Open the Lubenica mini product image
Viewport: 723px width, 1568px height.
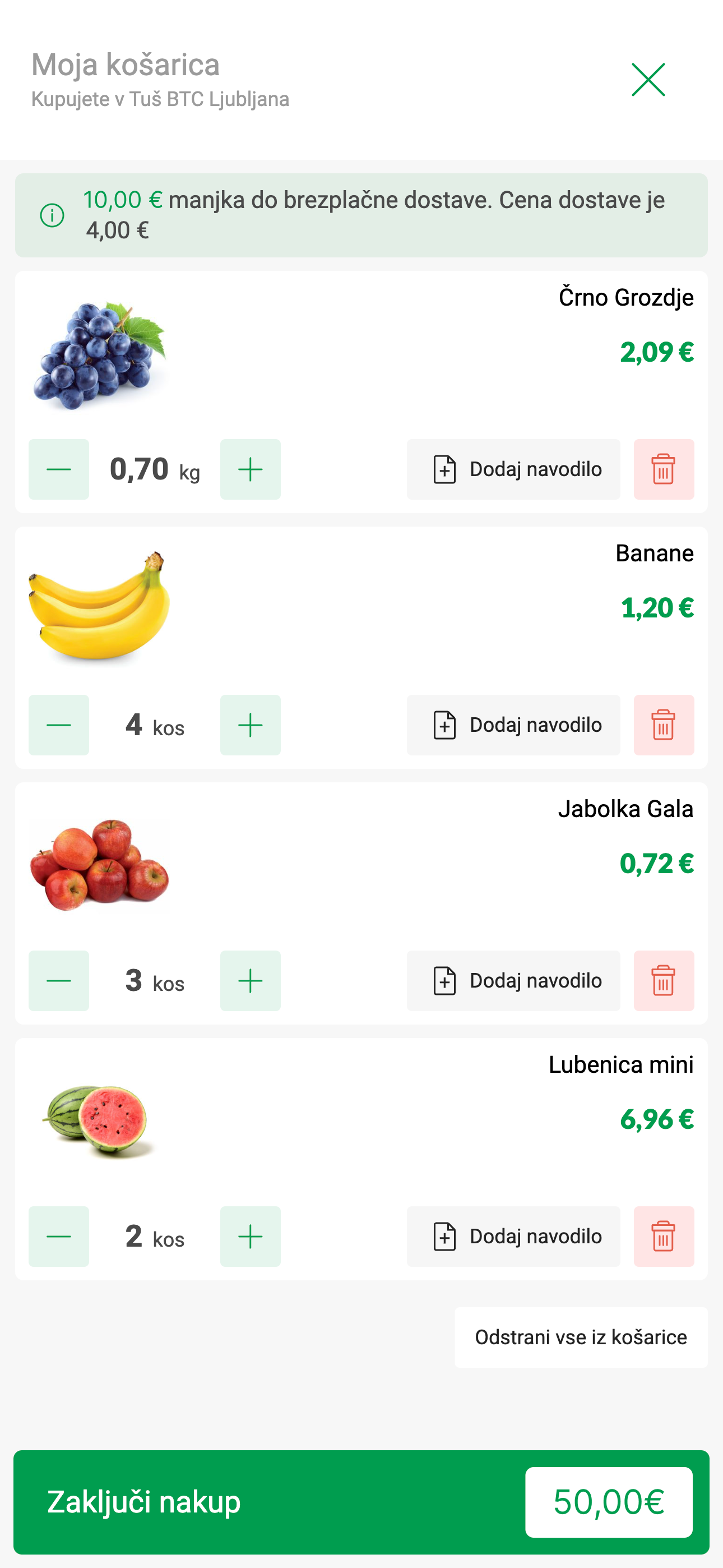pyautogui.click(x=98, y=1120)
